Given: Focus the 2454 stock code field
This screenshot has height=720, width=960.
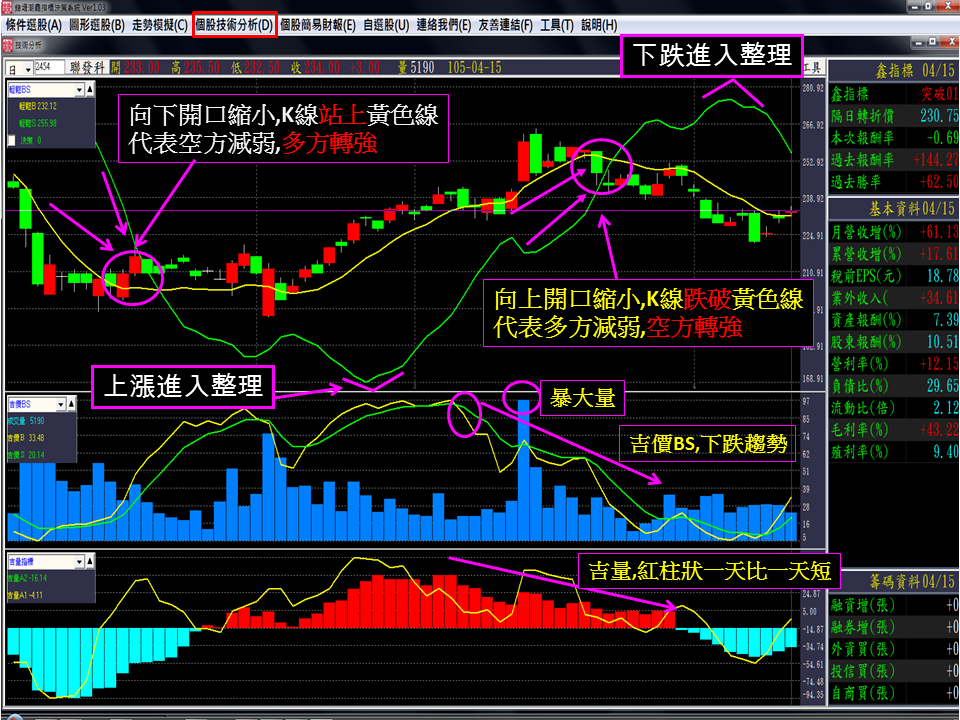Looking at the screenshot, I should point(49,67).
